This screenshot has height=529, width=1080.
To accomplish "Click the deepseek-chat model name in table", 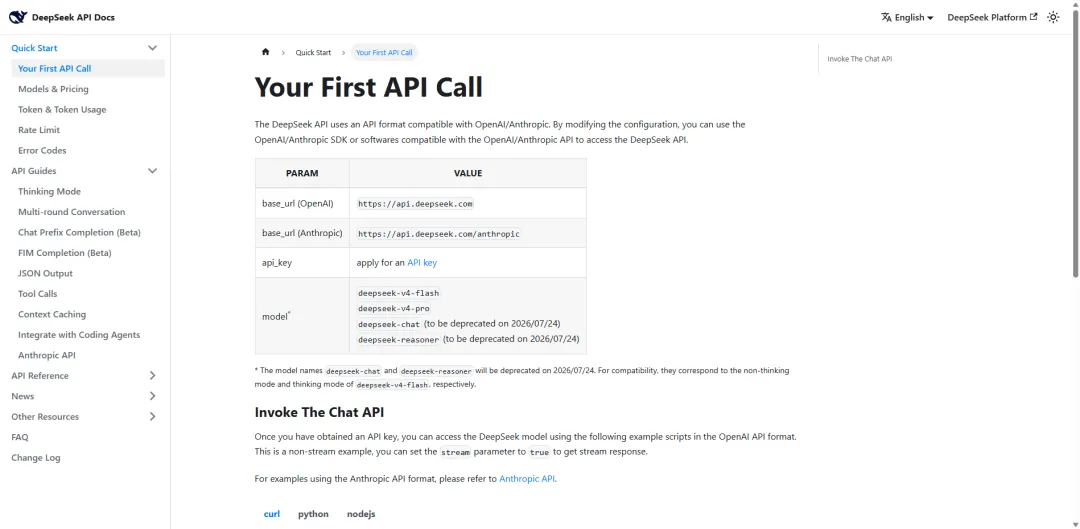I will point(389,324).
